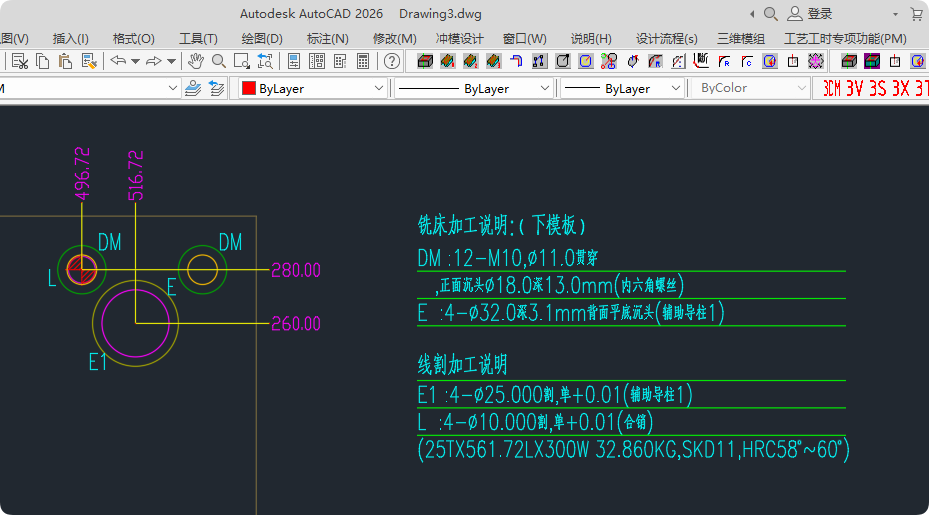Click the blue circle target icon
This screenshot has width=929, height=515.
pos(585,61)
